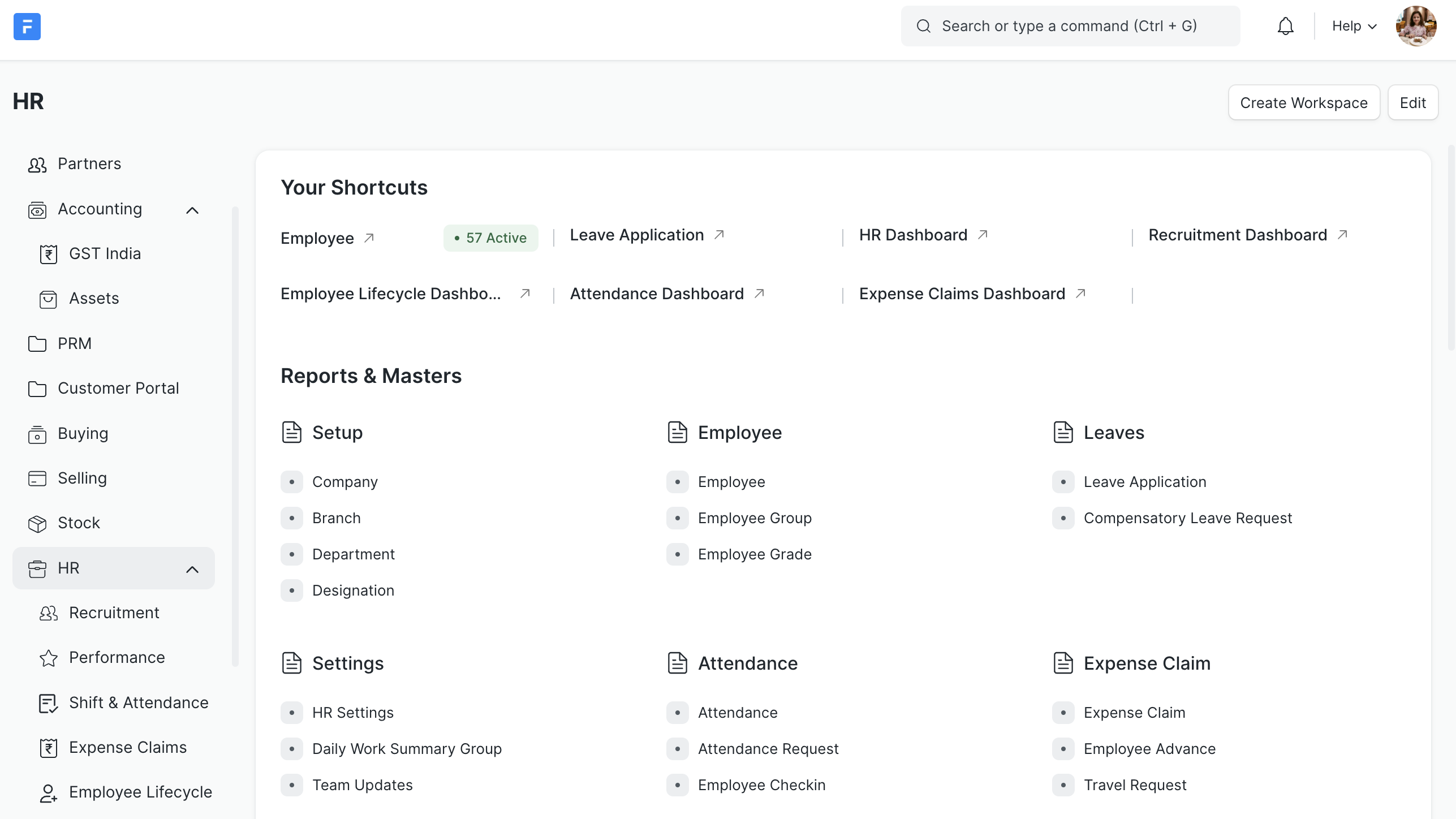Click the Performance star icon
The image size is (1456, 819).
[49, 658]
